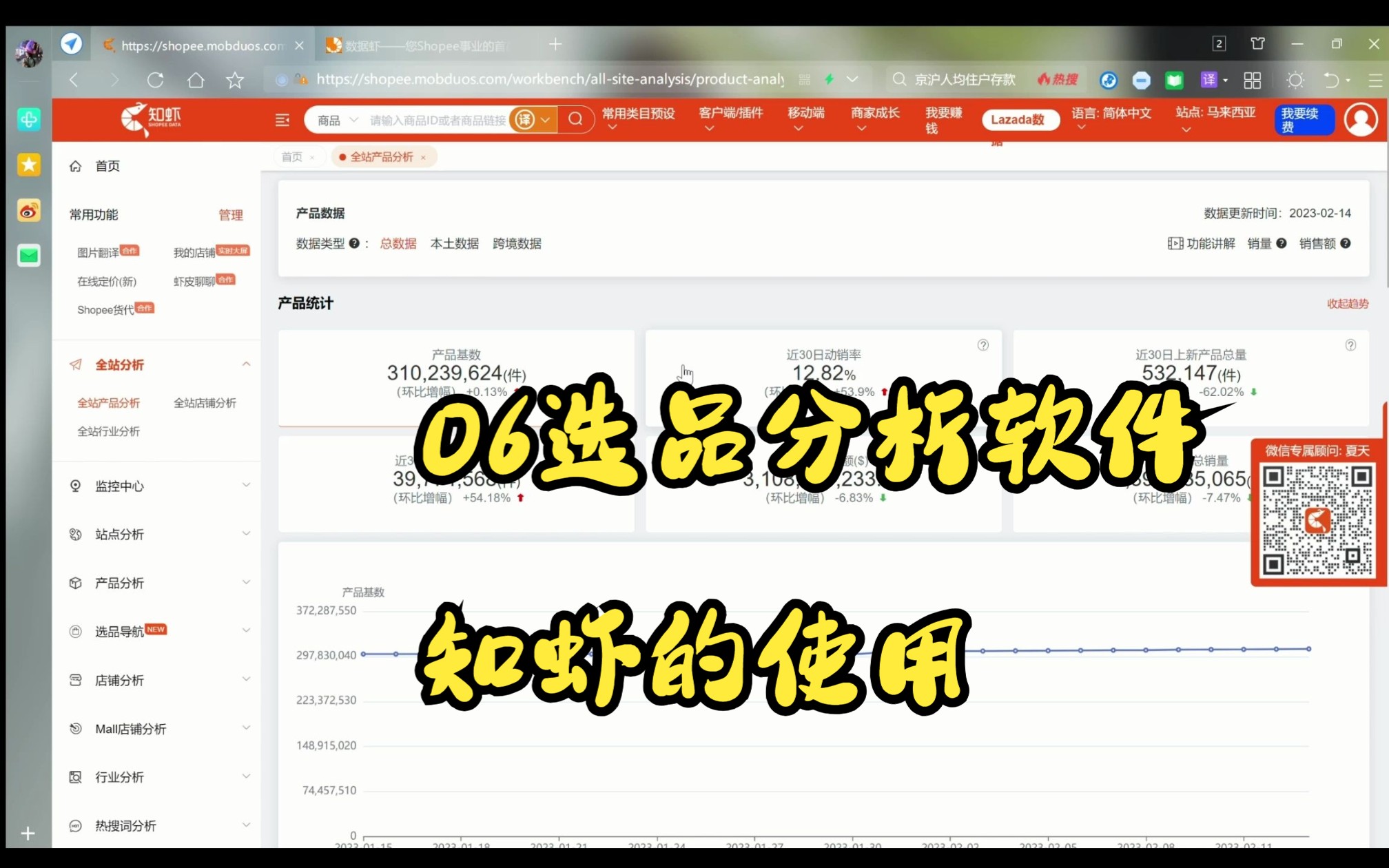Open the 站点: 马来西亚 site dropdown
The width and height of the screenshot is (1389, 868).
pyautogui.click(x=1215, y=118)
